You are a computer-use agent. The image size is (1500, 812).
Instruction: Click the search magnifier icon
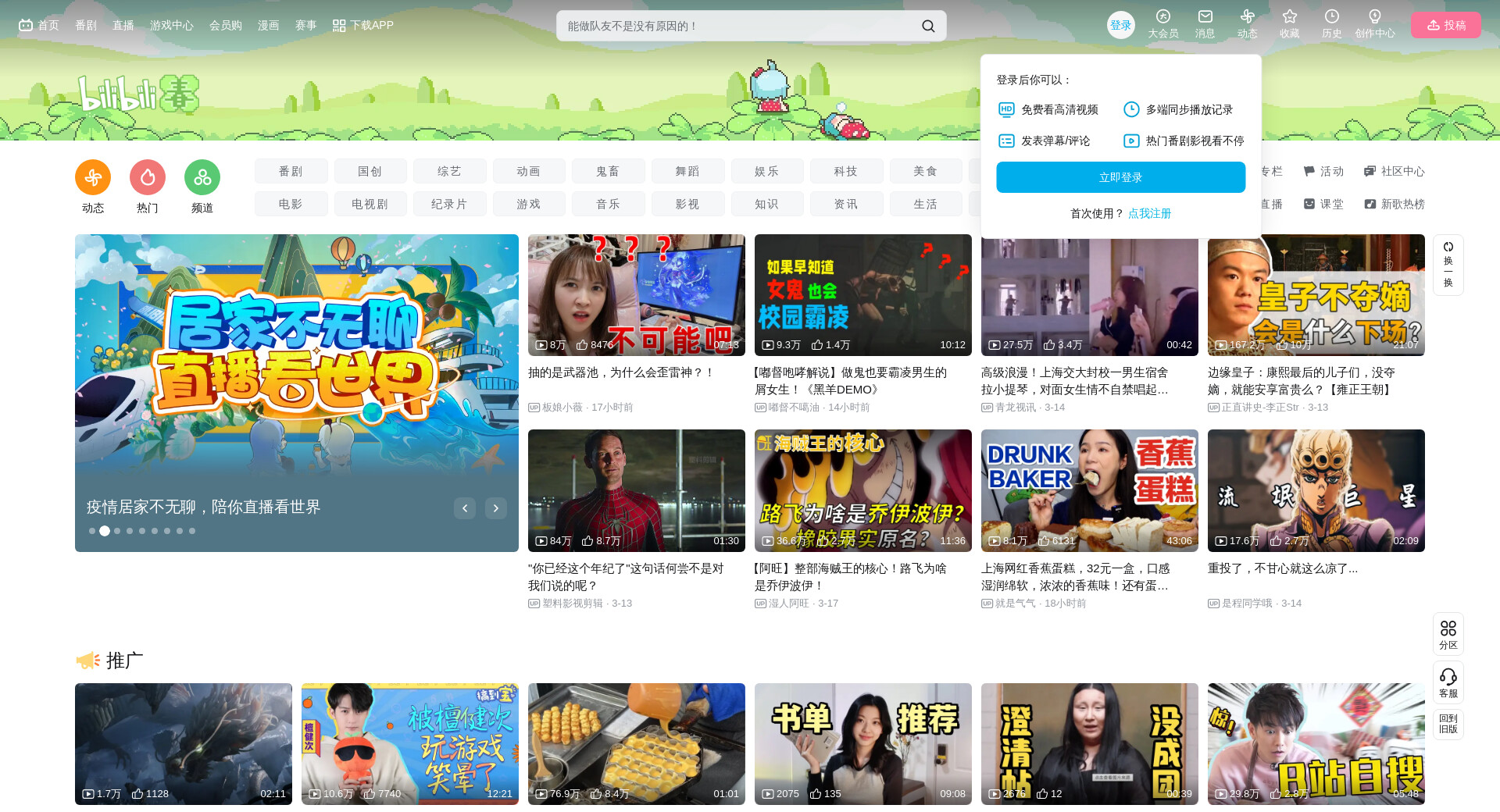(927, 26)
